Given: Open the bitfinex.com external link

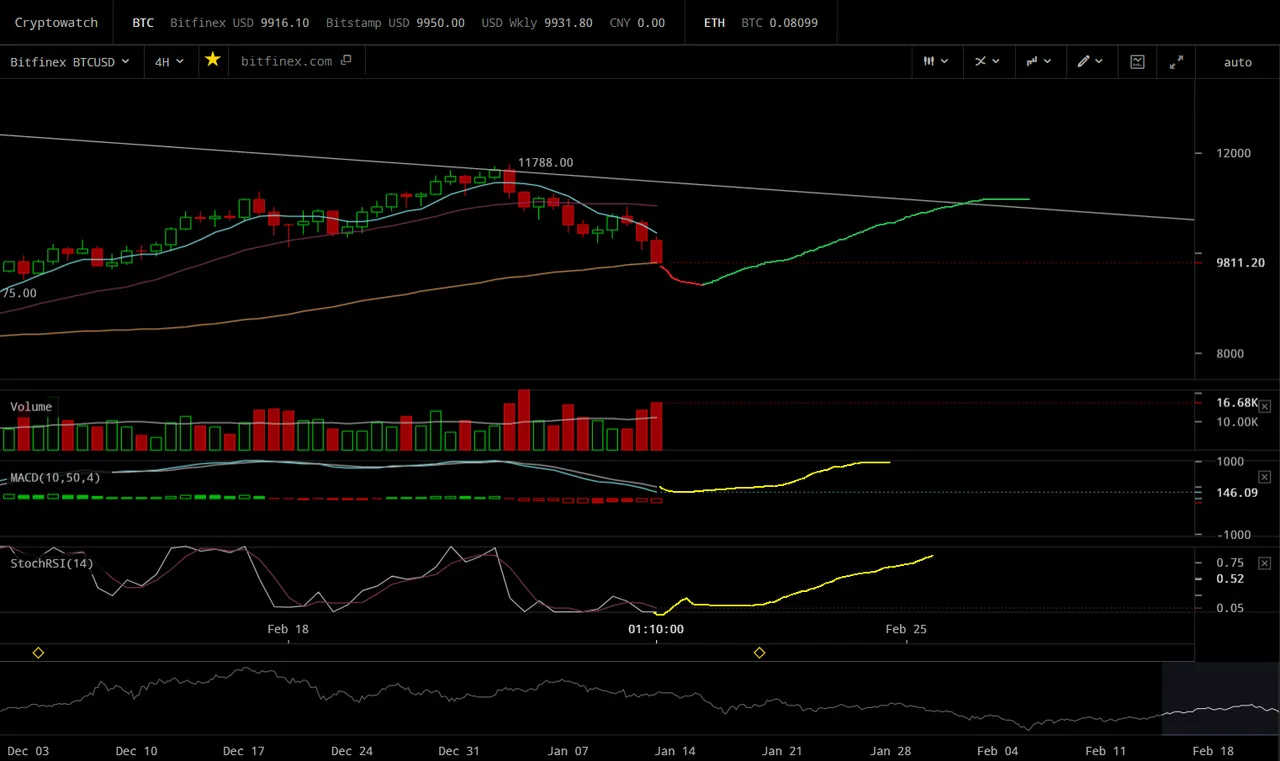Looking at the screenshot, I should click(296, 62).
